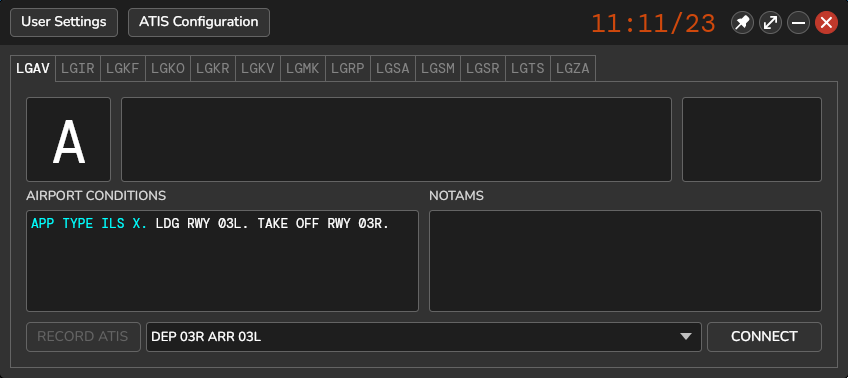
Task: Switch to the LGIR tab
Action: pos(78,69)
